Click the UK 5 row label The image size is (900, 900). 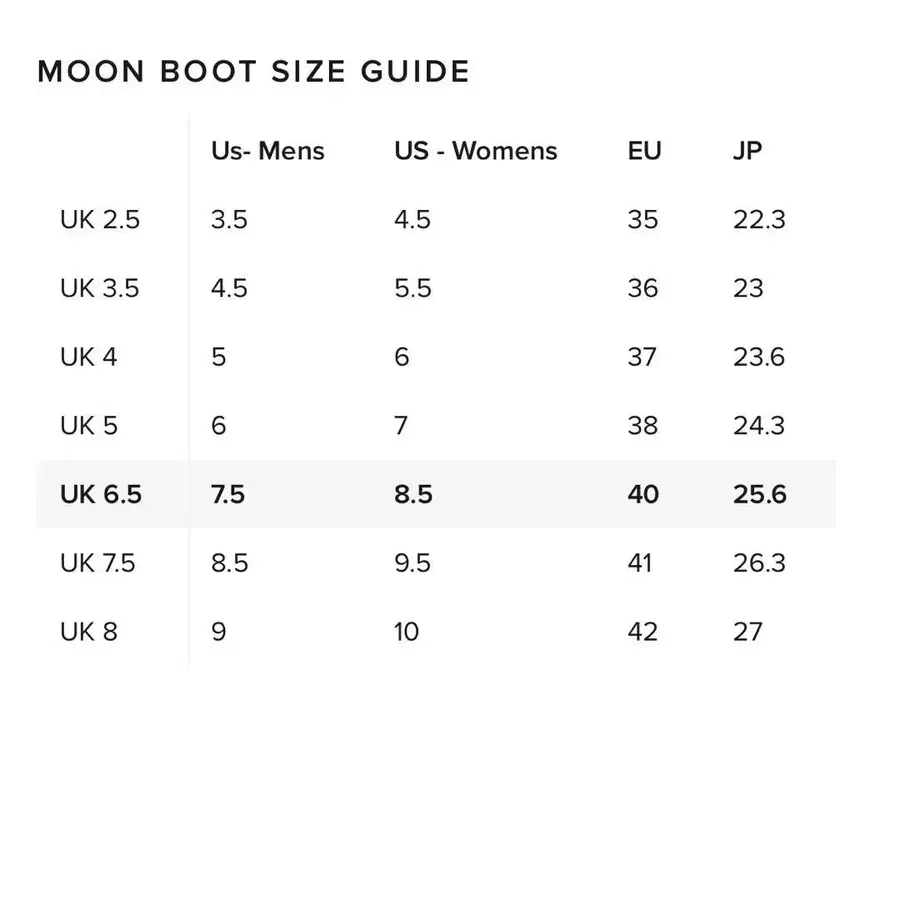point(89,426)
